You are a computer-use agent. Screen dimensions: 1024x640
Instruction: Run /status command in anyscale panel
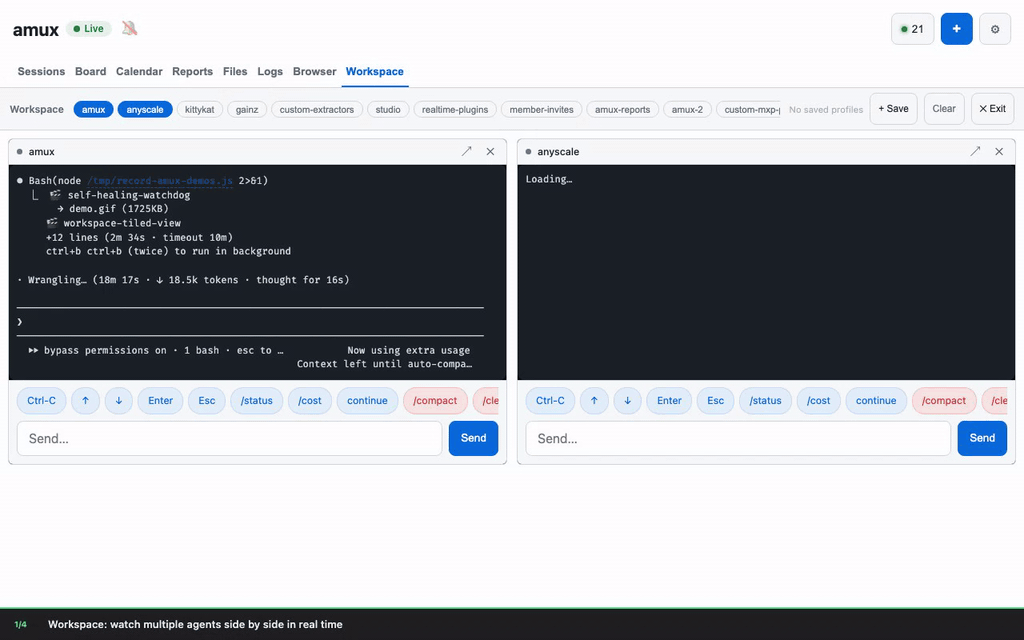click(765, 400)
